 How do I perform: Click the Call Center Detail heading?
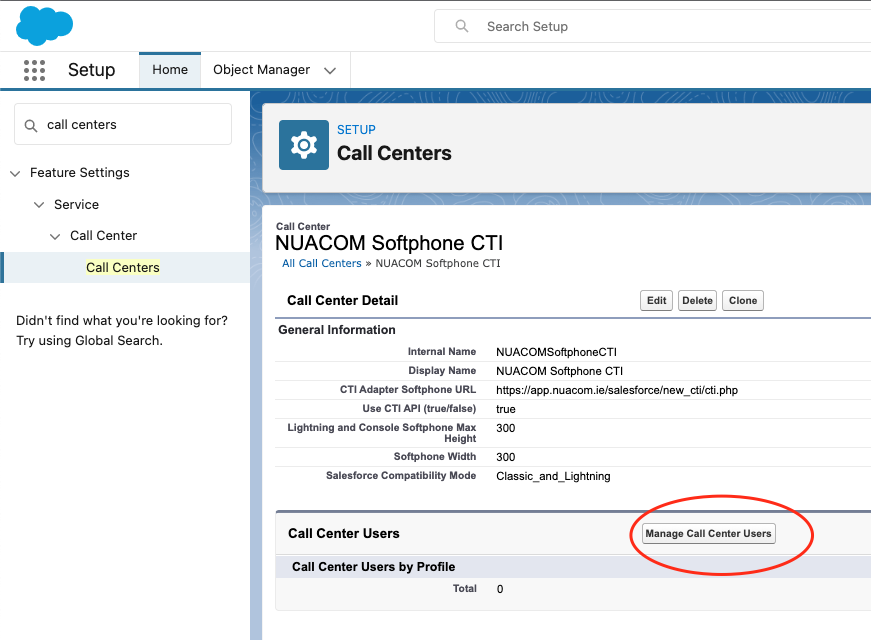click(x=342, y=301)
